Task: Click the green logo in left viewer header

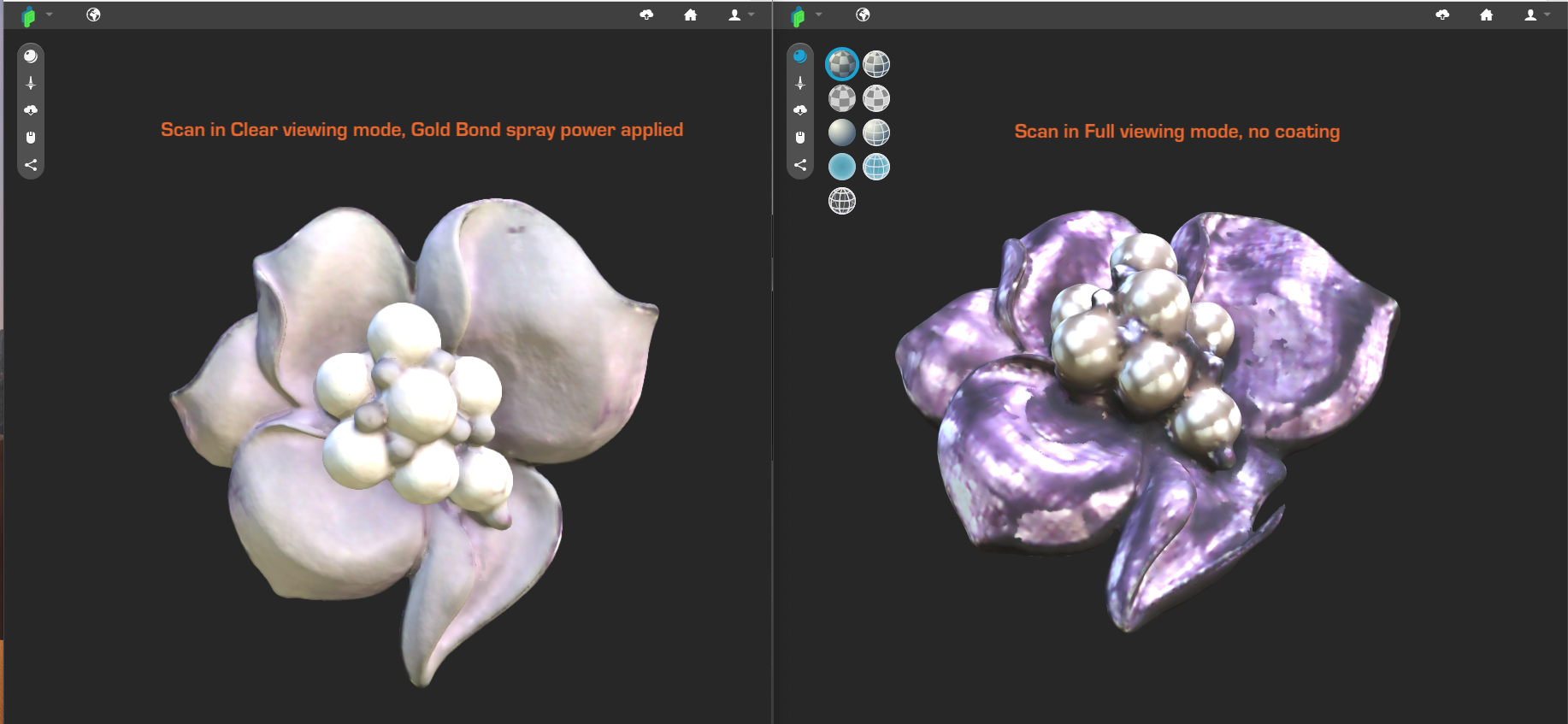Action: pyautogui.click(x=29, y=16)
